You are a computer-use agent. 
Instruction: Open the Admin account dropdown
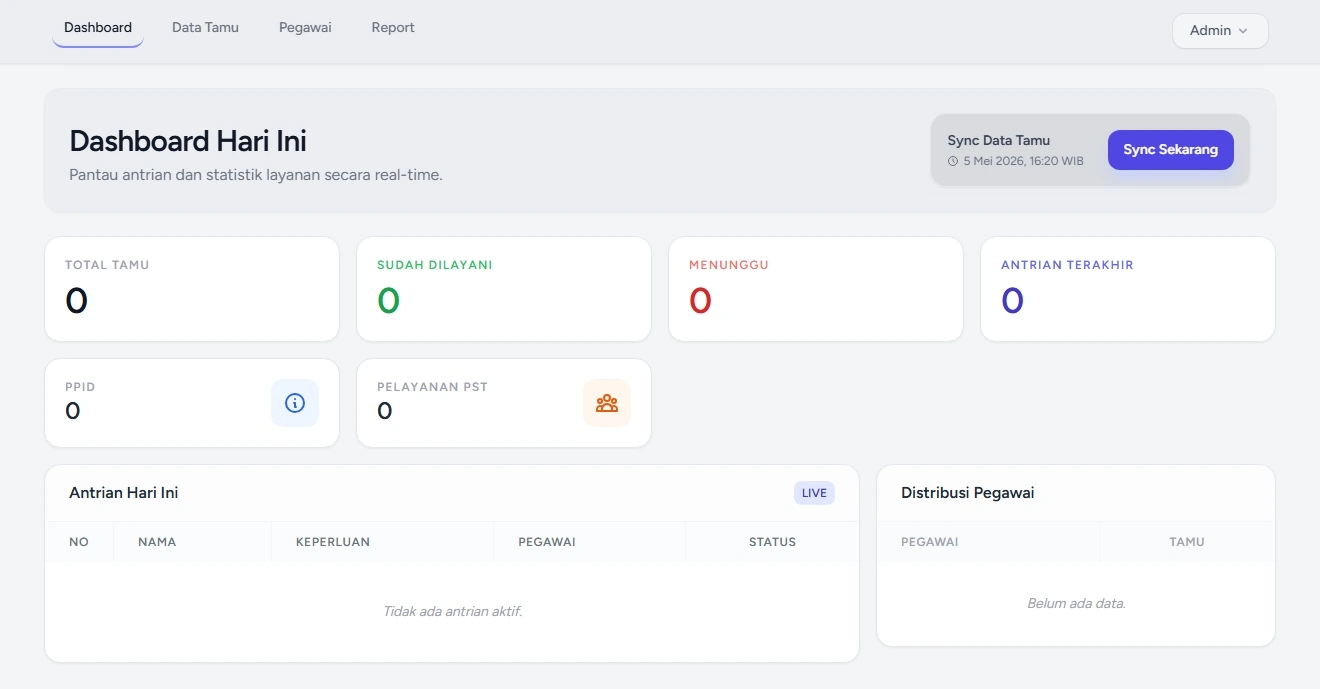pos(1220,31)
